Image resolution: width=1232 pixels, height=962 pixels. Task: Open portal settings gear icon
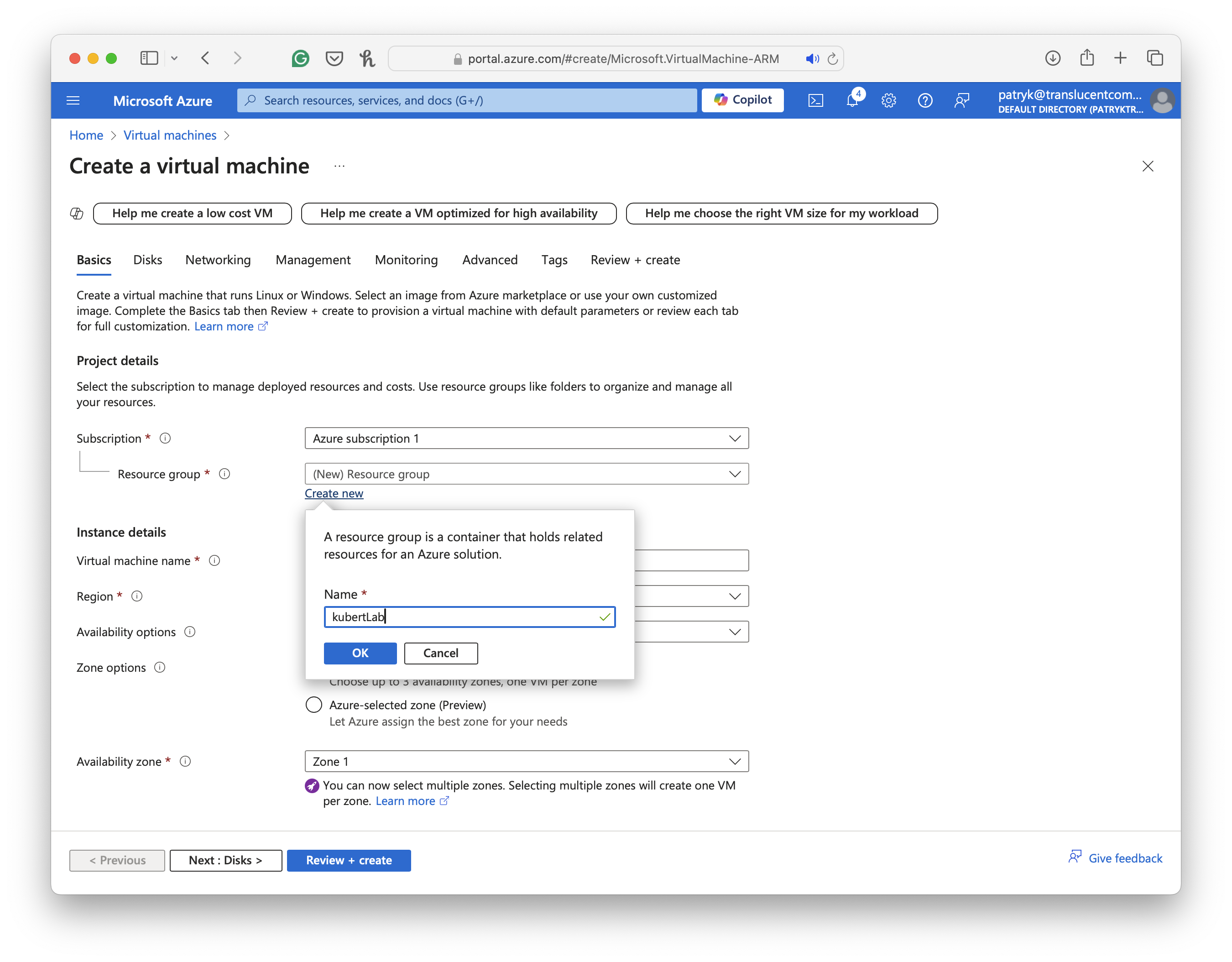point(888,100)
